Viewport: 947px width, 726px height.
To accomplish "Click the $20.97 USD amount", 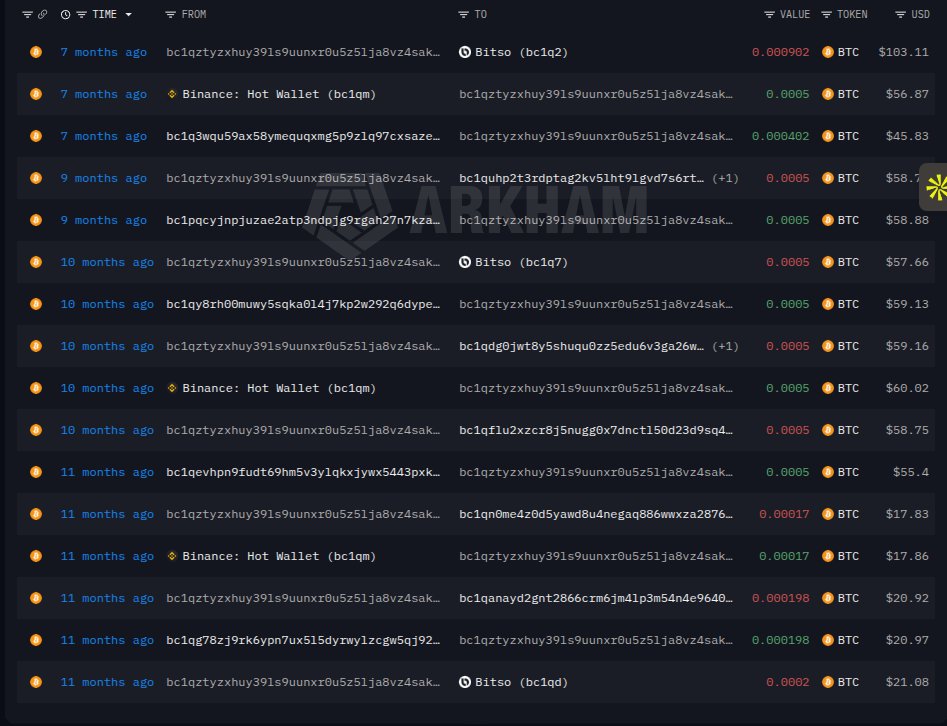I will click(907, 640).
